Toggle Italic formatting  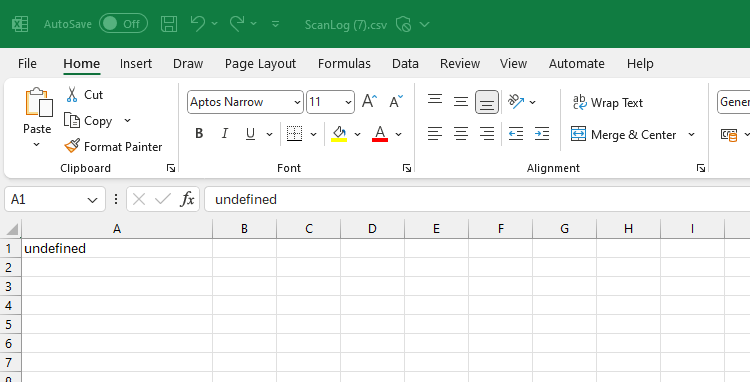[x=224, y=134]
